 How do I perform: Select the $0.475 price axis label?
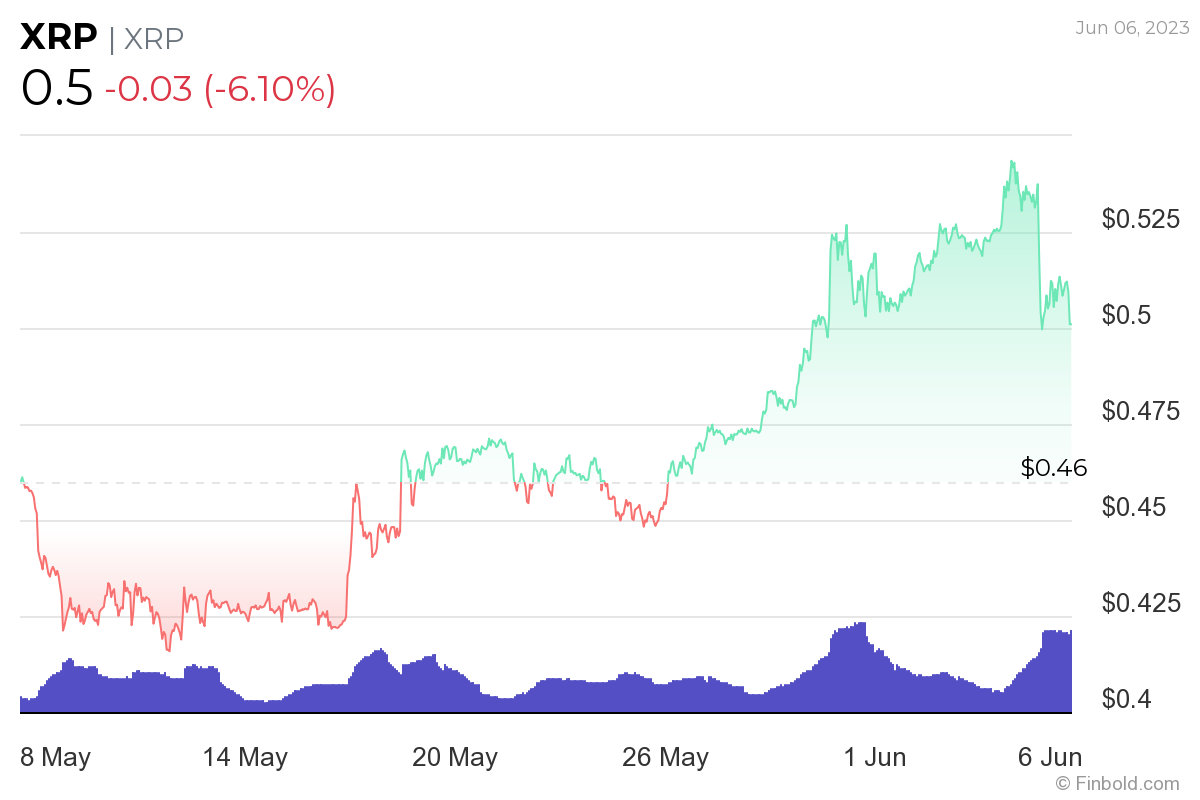coord(1140,411)
